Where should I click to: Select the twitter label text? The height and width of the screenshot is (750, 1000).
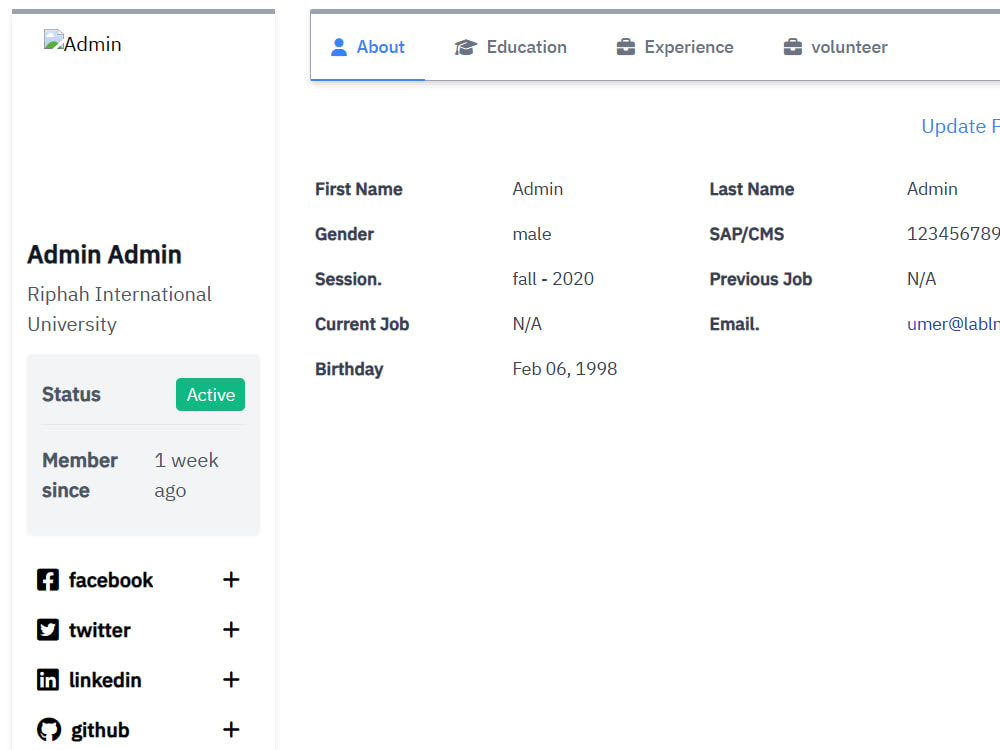(x=99, y=630)
